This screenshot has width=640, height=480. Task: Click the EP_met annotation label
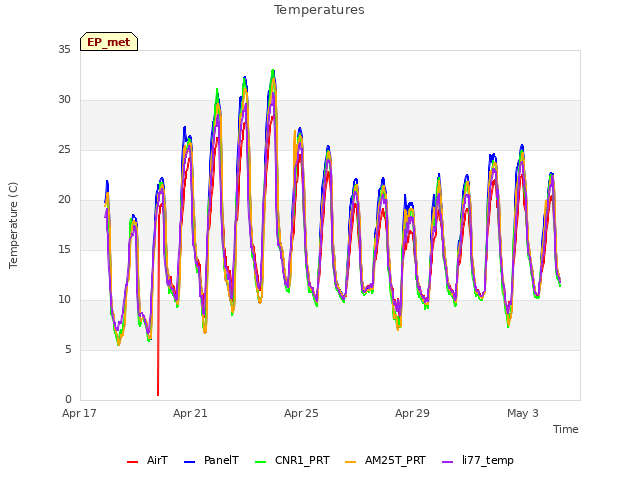point(109,42)
